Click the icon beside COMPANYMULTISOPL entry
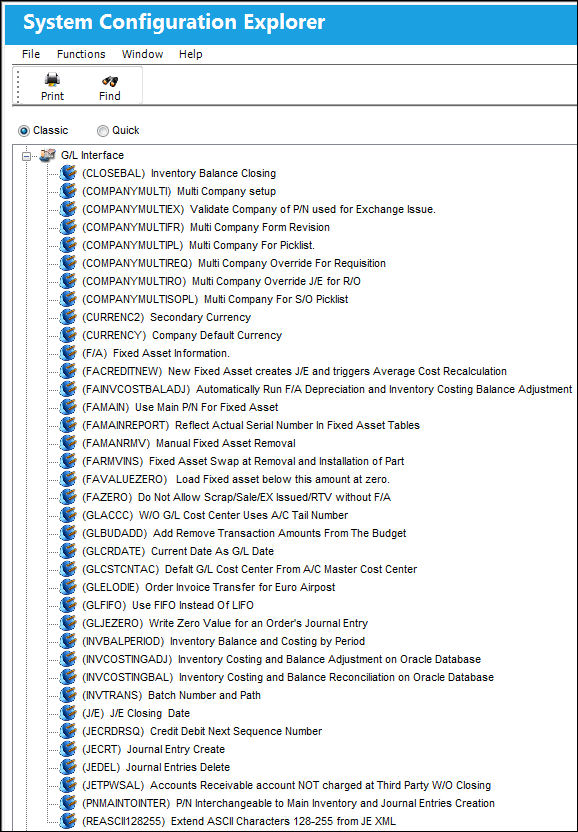Screen dimensions: 578x832 click(68, 299)
